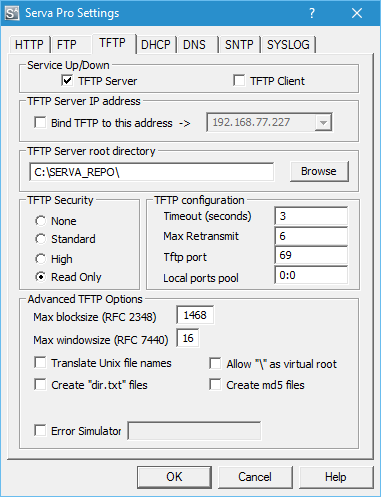Click the question mark help icon in title bar
The image size is (381, 497).
click(312, 13)
